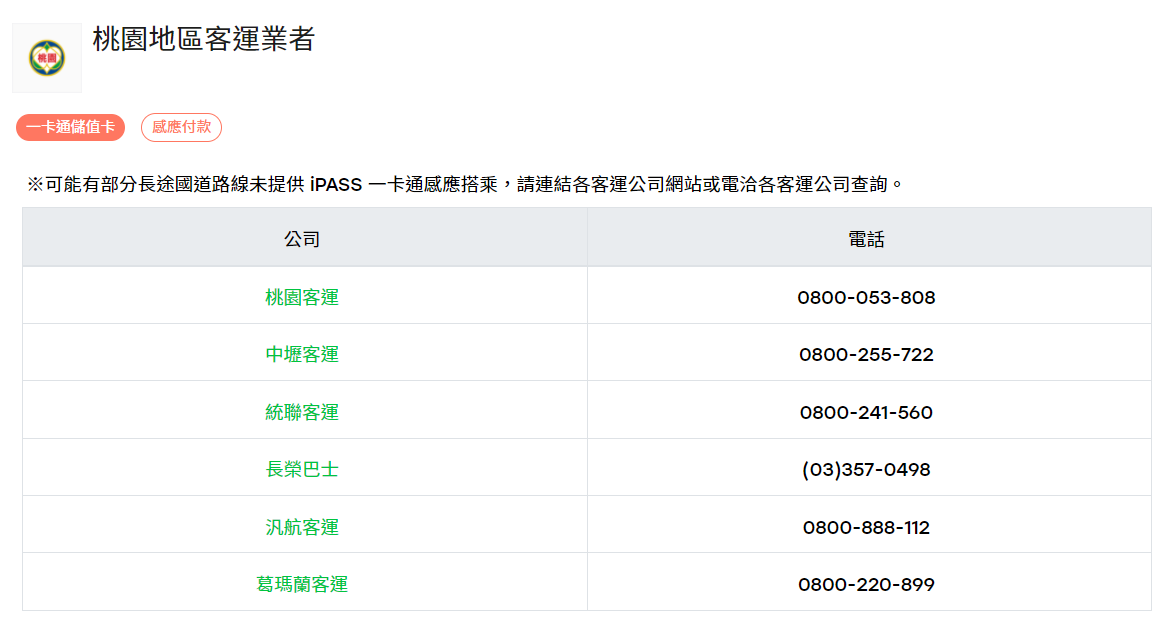Open the 中壢客運 company link

point(302,354)
